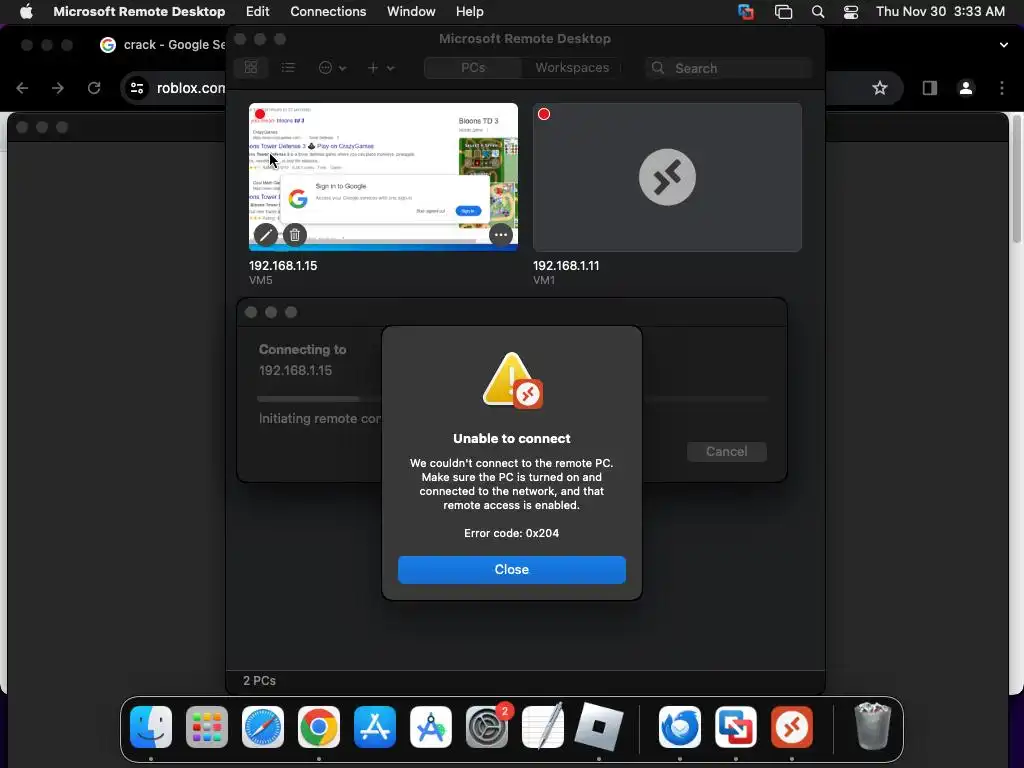This screenshot has height=768, width=1024.
Task: Open the Apple menu
Action: [x=26, y=12]
